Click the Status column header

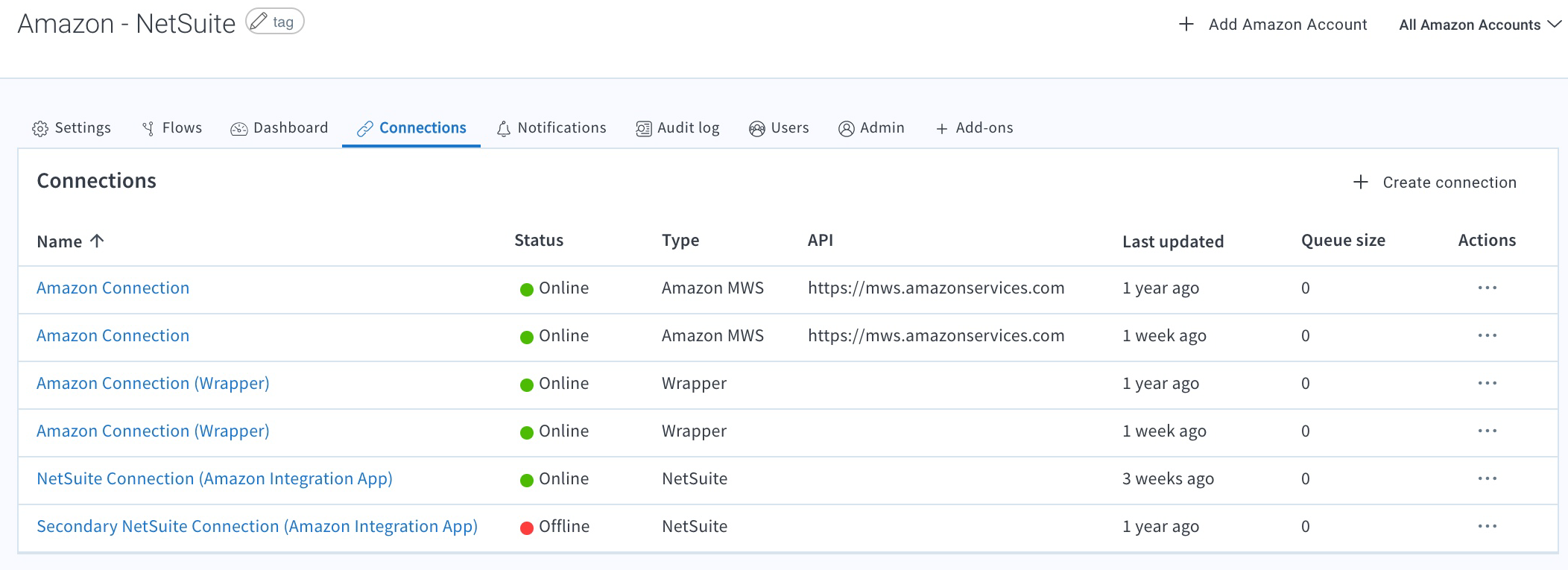coord(539,240)
